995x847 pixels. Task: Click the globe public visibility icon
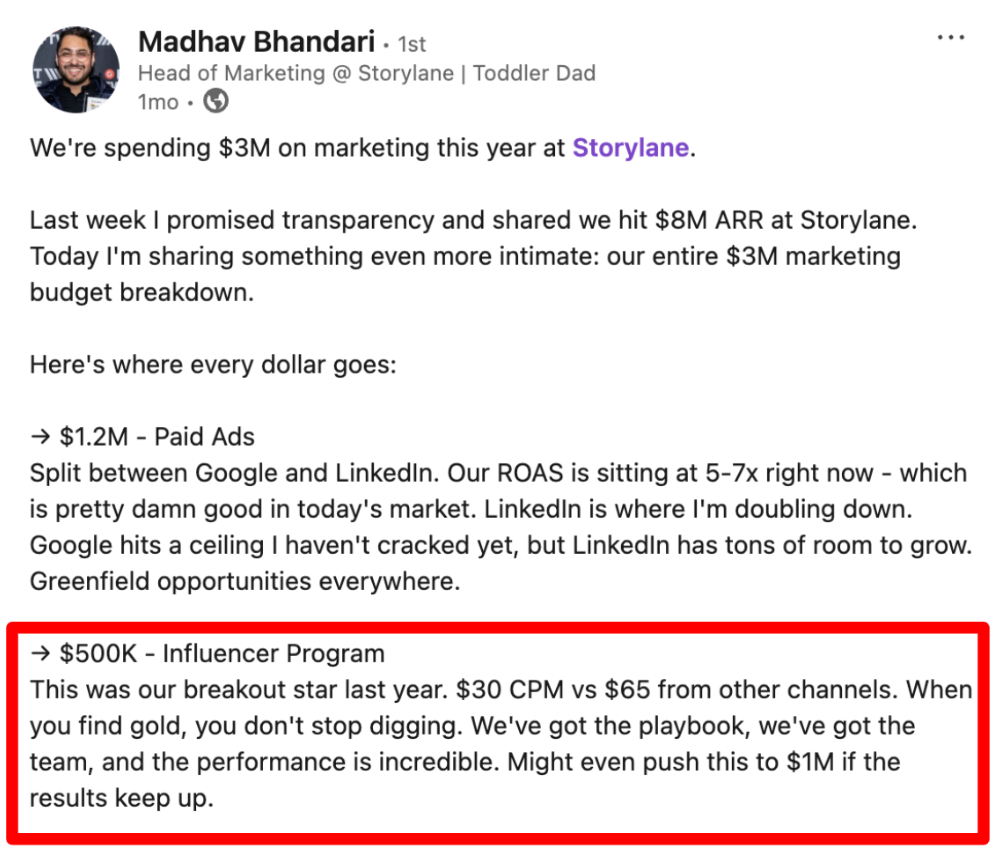[x=215, y=101]
